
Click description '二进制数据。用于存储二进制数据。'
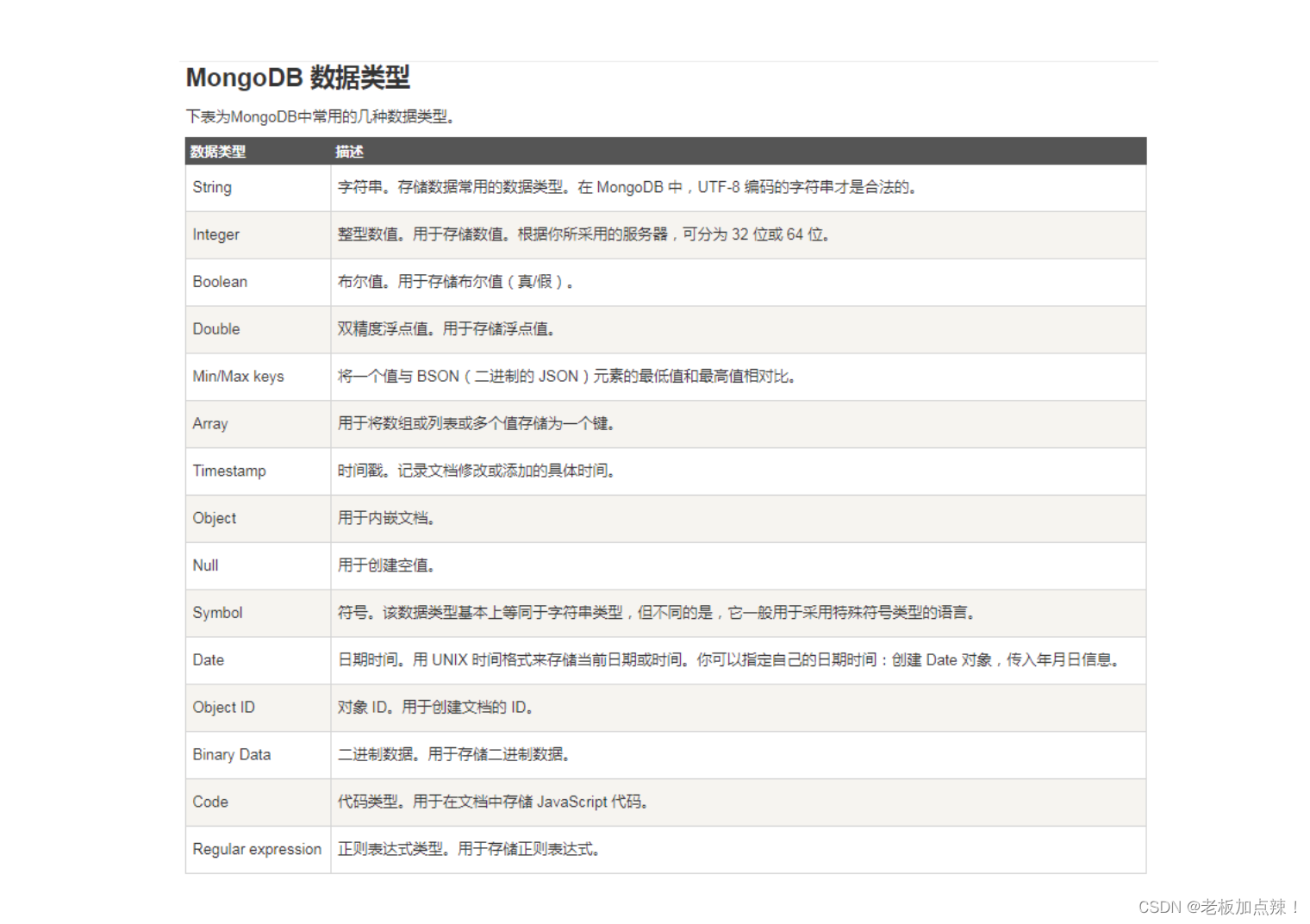pos(455,755)
